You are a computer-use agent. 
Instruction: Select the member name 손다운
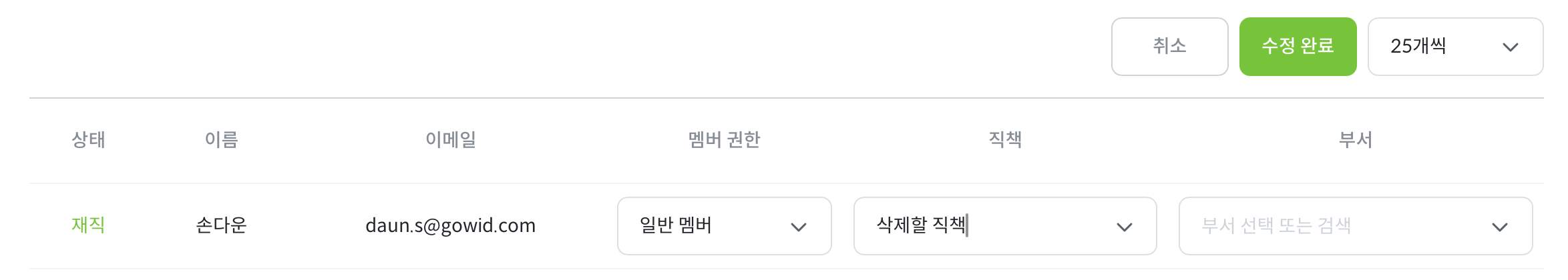click(x=221, y=225)
